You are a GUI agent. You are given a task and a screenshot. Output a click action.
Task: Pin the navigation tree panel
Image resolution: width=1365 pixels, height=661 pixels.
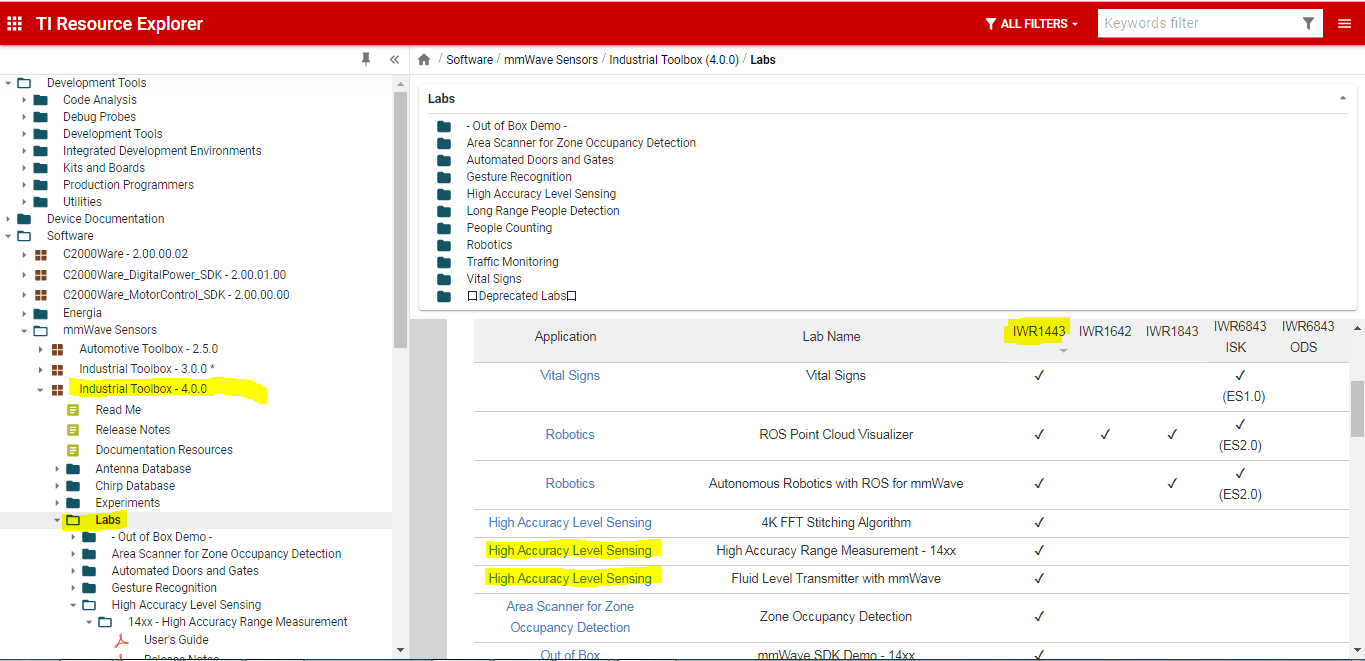(x=367, y=59)
